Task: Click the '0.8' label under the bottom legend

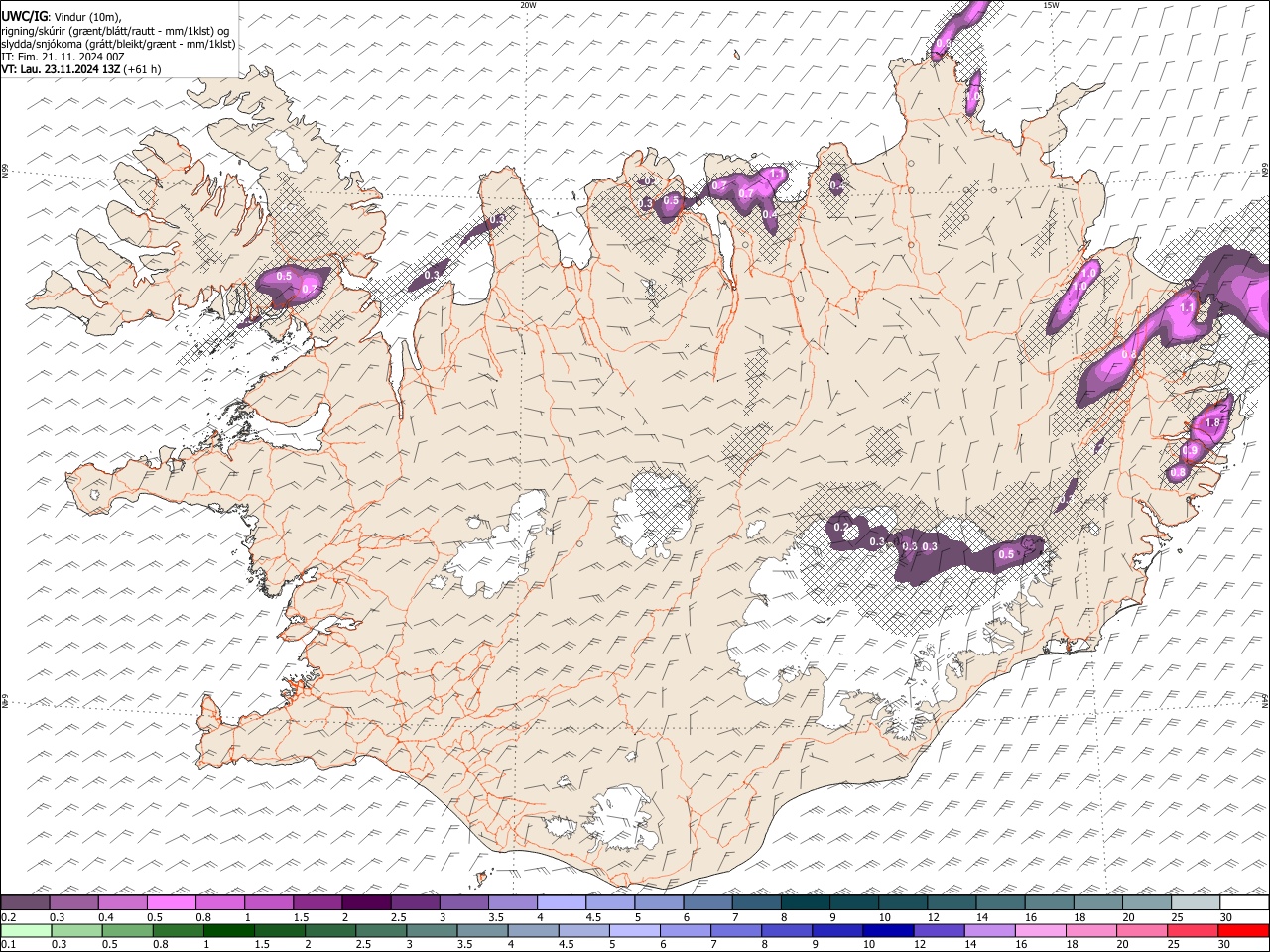Action: (x=161, y=945)
